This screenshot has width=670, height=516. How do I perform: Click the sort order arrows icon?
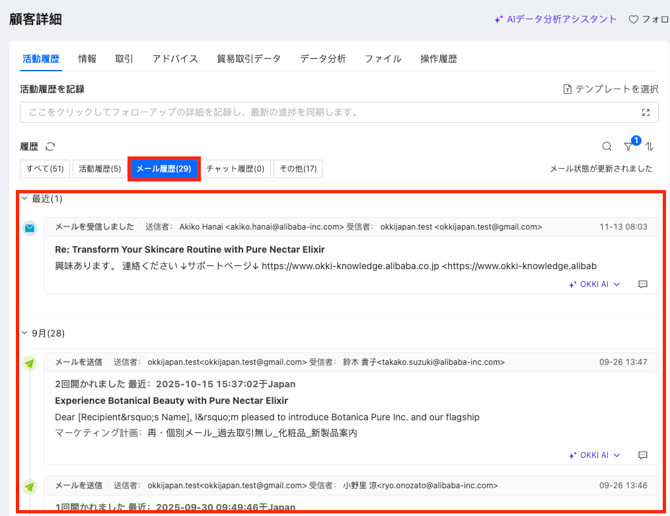tap(649, 146)
